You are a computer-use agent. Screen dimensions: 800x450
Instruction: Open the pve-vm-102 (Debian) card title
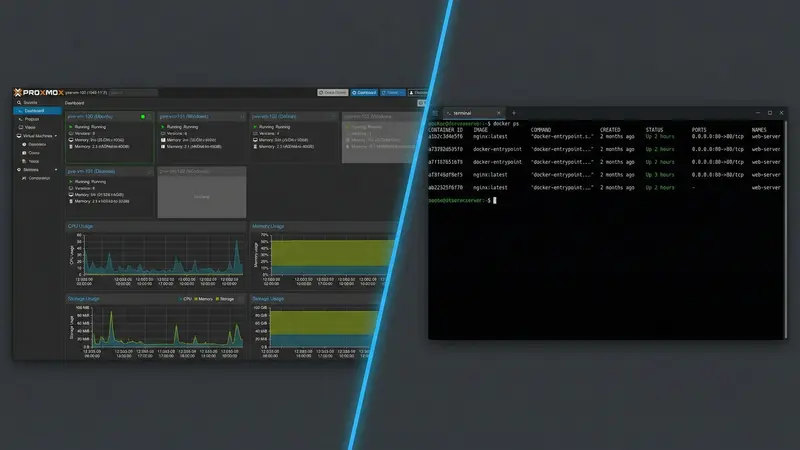[274, 117]
